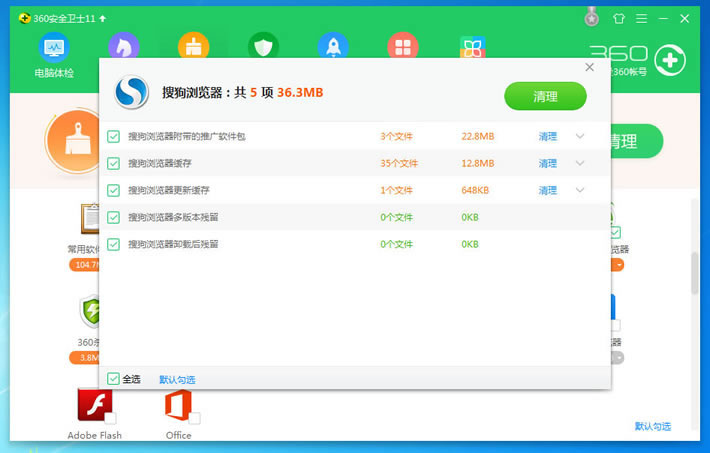Open the blue rocket speedup icon
Image resolution: width=710 pixels, height=453 pixels.
point(333,45)
